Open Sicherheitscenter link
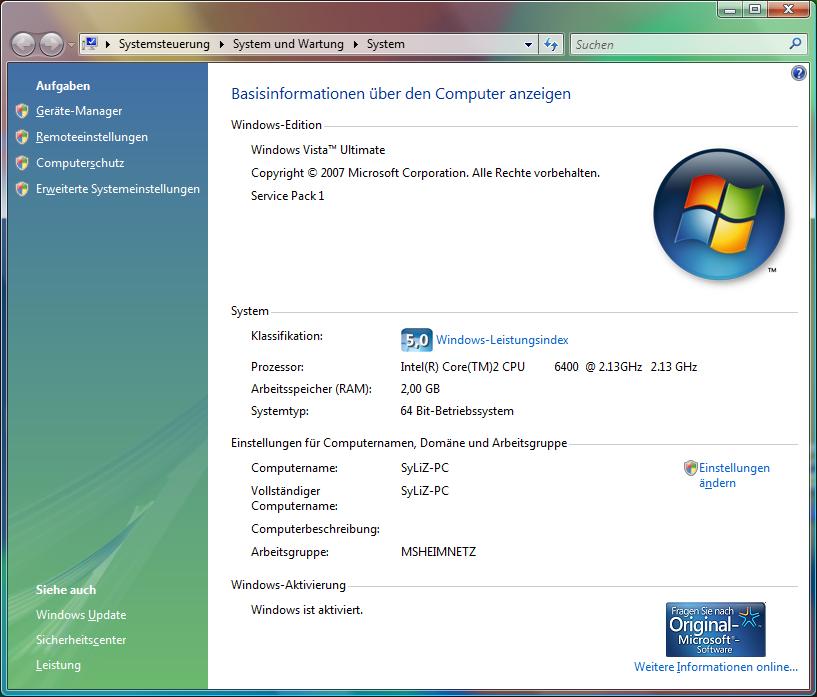The image size is (817, 697). 81,640
